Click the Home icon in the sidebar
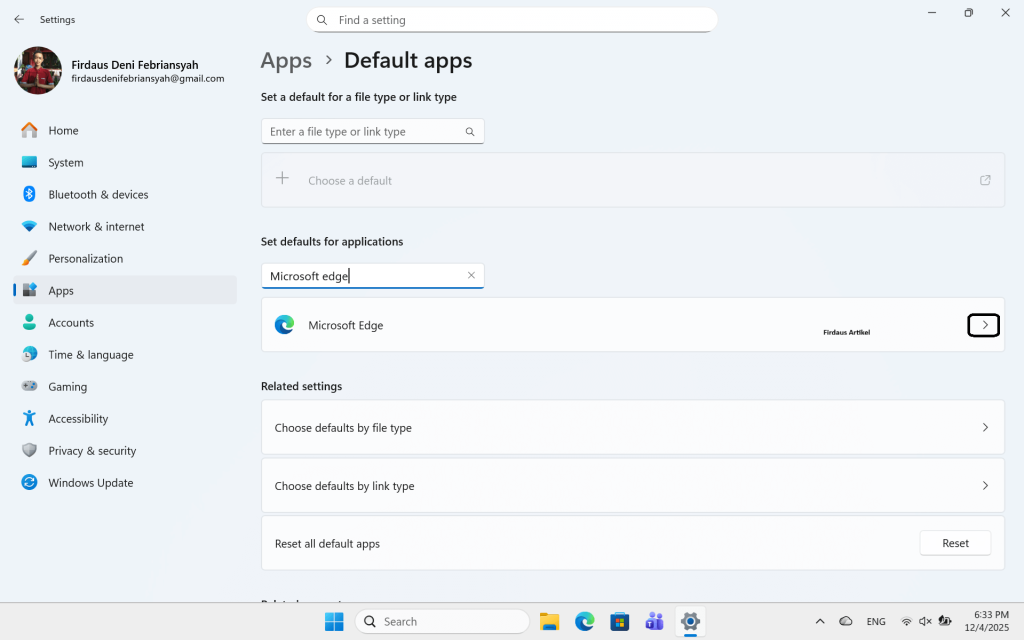 (x=29, y=130)
